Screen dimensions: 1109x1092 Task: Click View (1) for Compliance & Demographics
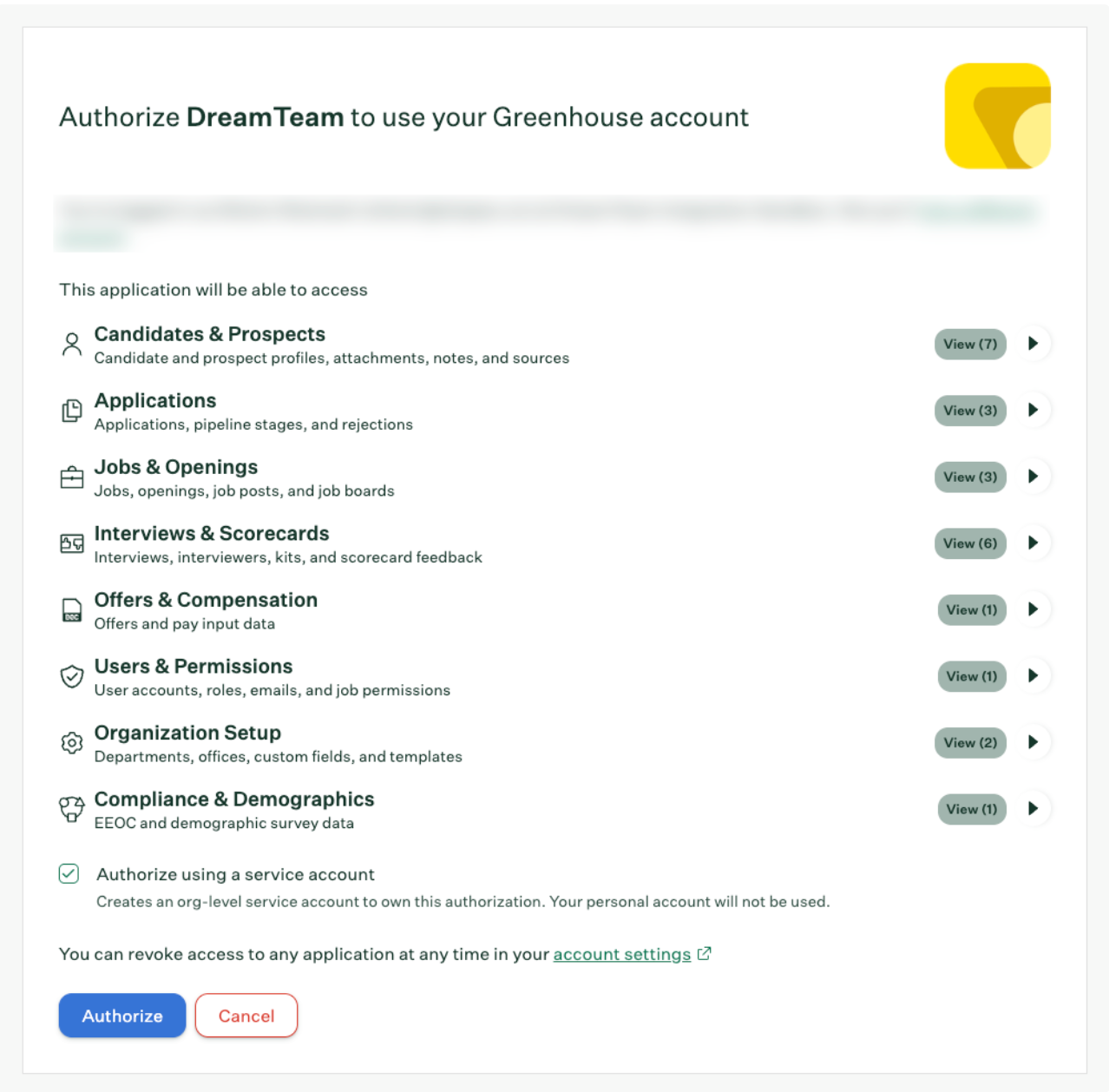click(972, 809)
